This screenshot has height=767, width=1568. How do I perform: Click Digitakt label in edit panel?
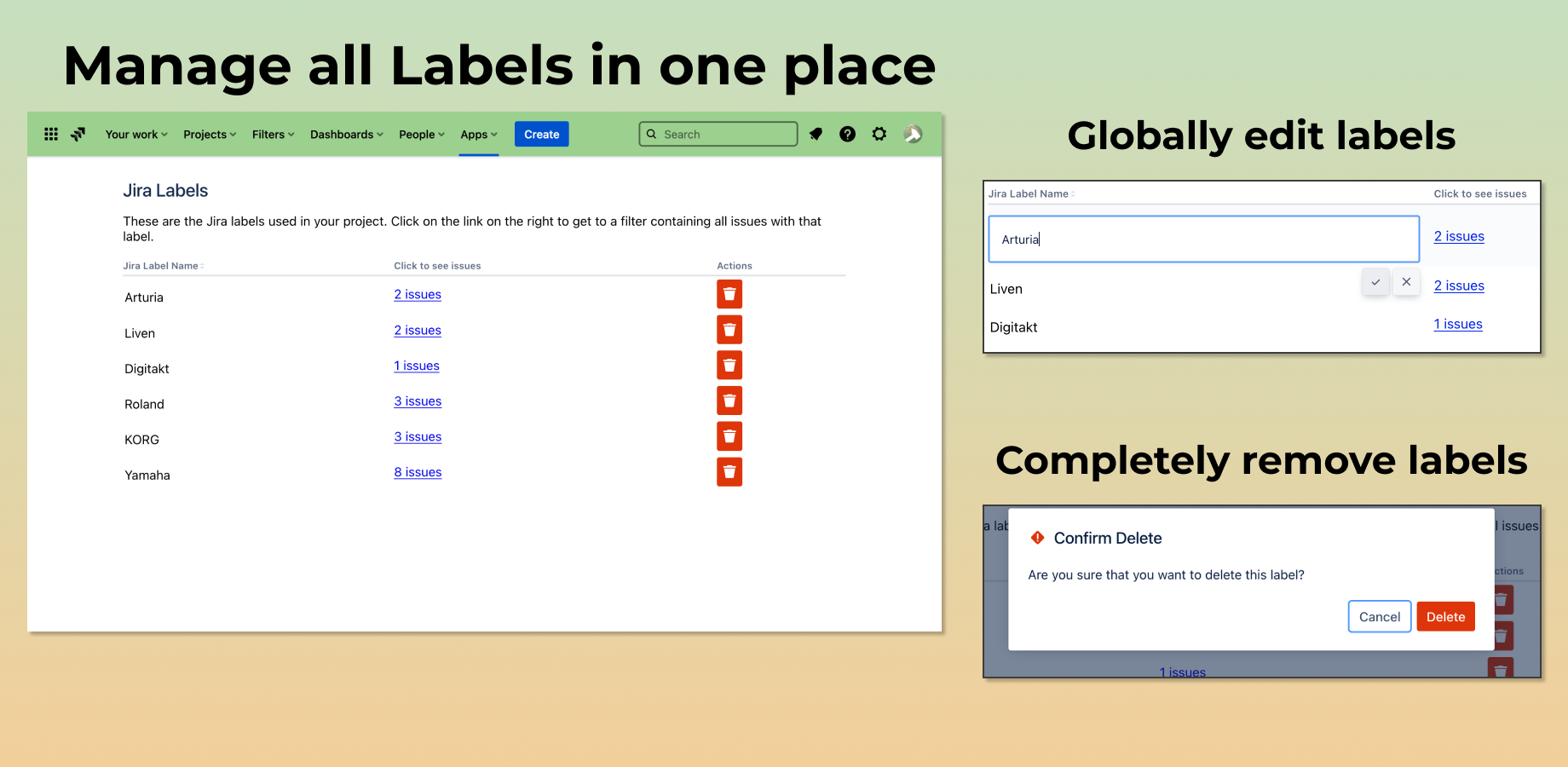point(1013,327)
